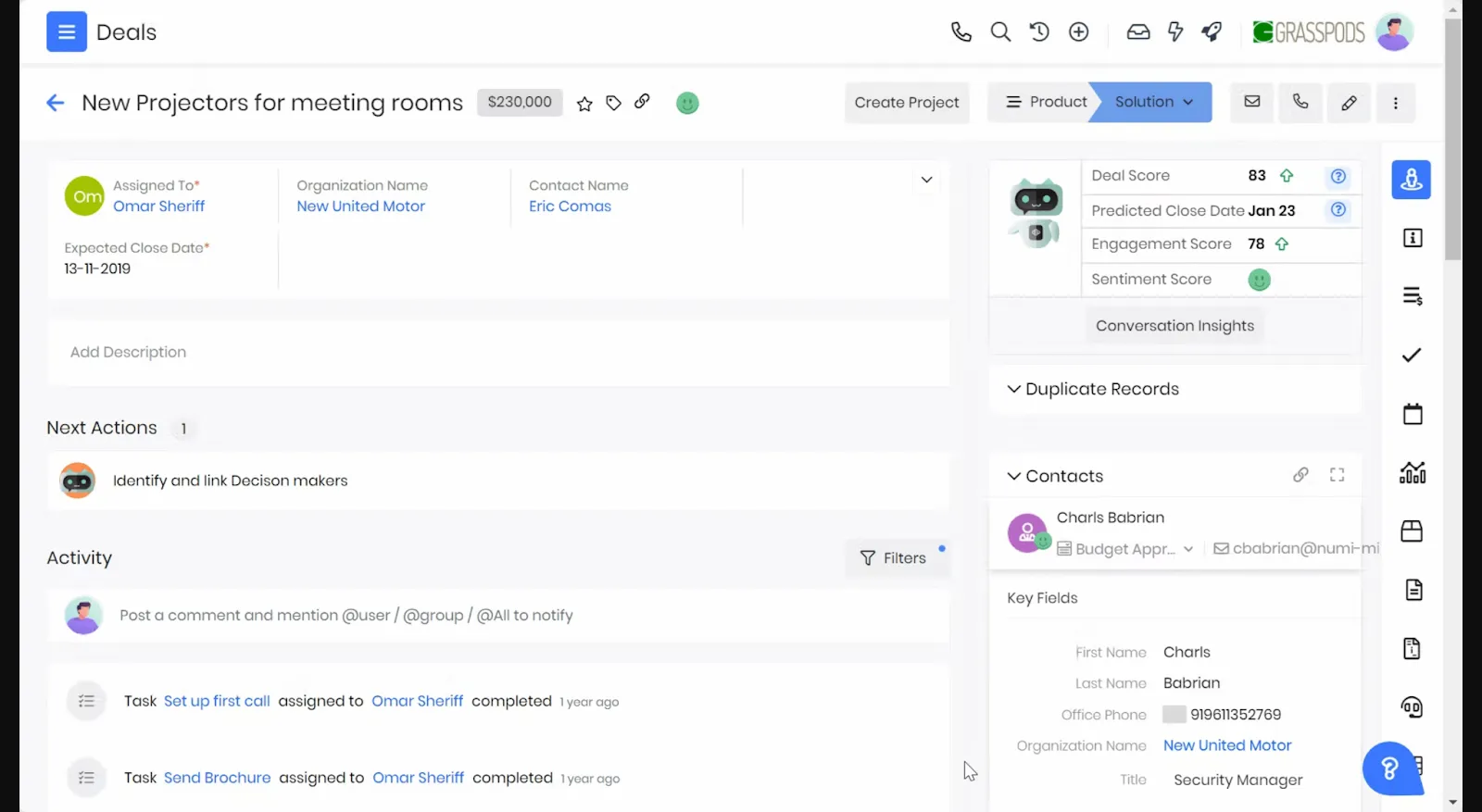This screenshot has width=1482, height=812.
Task: Click Next Actions count badge 1
Action: tap(183, 429)
